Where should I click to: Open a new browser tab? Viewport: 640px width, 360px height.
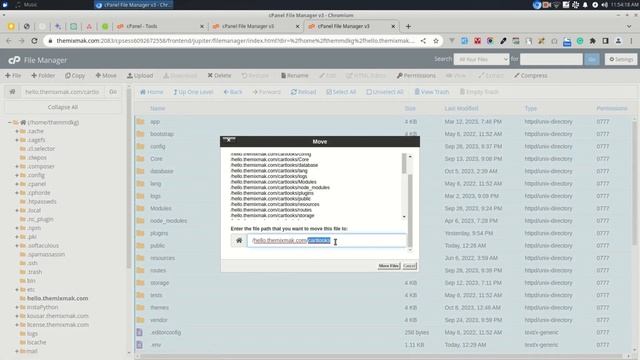(x=408, y=26)
